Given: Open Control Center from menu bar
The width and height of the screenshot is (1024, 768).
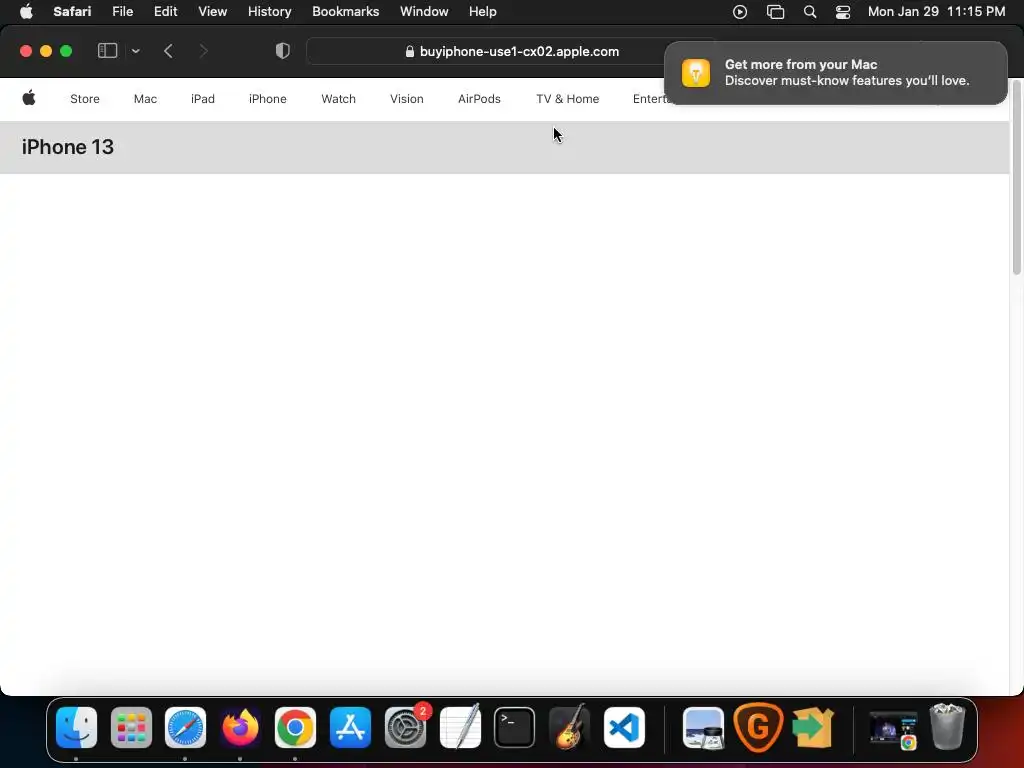Looking at the screenshot, I should 843,12.
